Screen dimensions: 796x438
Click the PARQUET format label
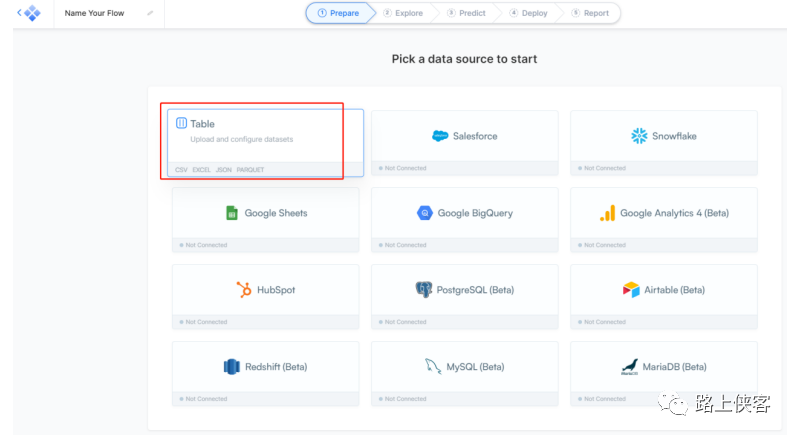[250, 170]
